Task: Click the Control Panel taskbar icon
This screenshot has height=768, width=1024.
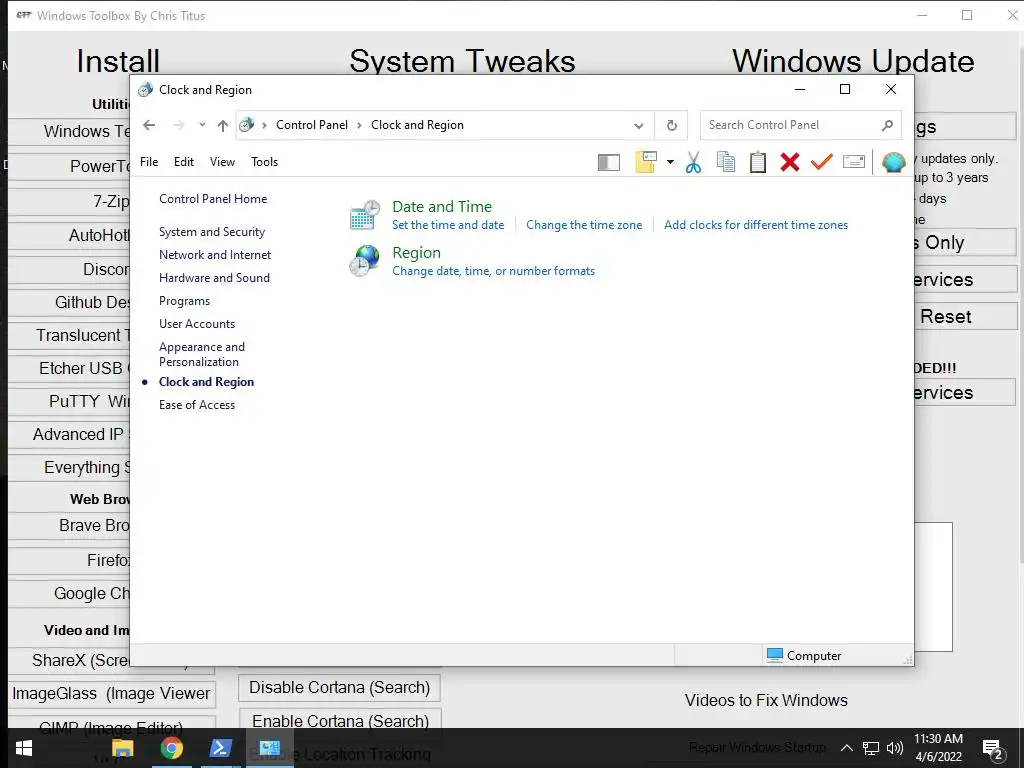Action: 269,748
